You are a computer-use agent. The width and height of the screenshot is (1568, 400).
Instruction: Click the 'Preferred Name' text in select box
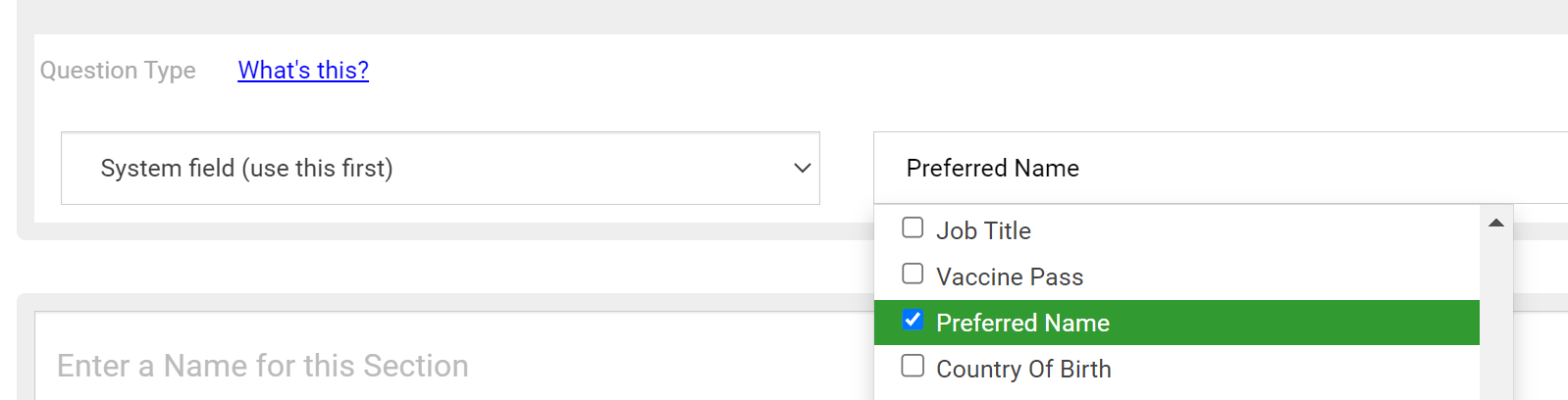992,169
